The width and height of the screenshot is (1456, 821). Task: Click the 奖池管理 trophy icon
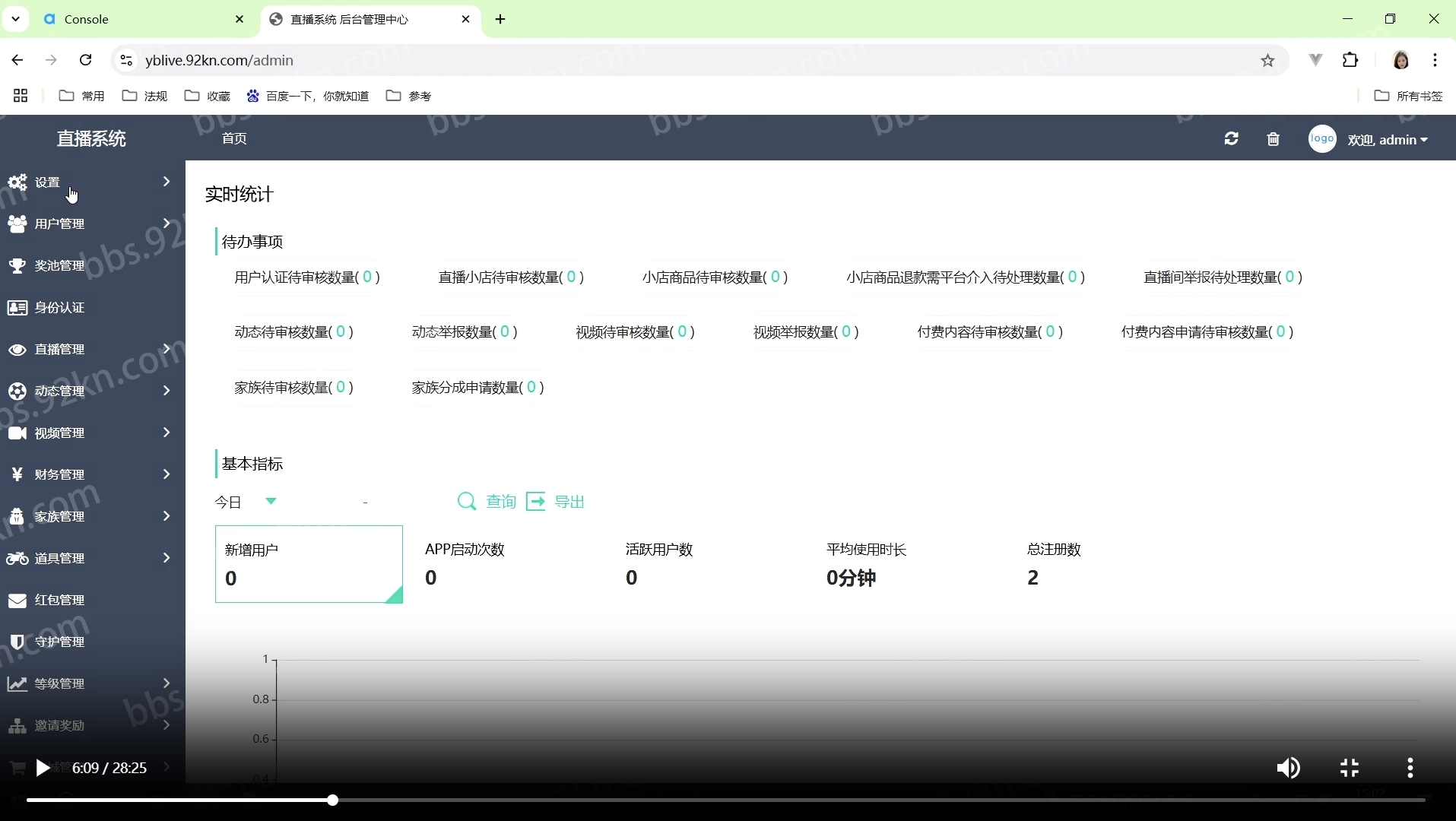[x=17, y=265]
